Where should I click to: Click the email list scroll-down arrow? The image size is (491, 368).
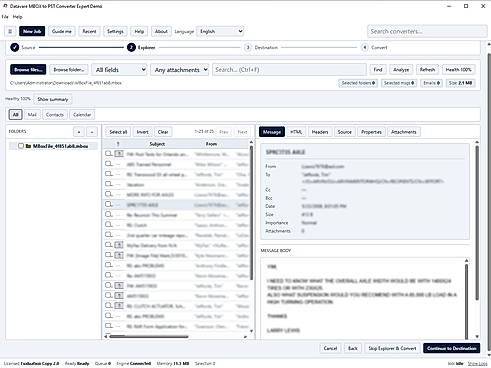(x=251, y=331)
